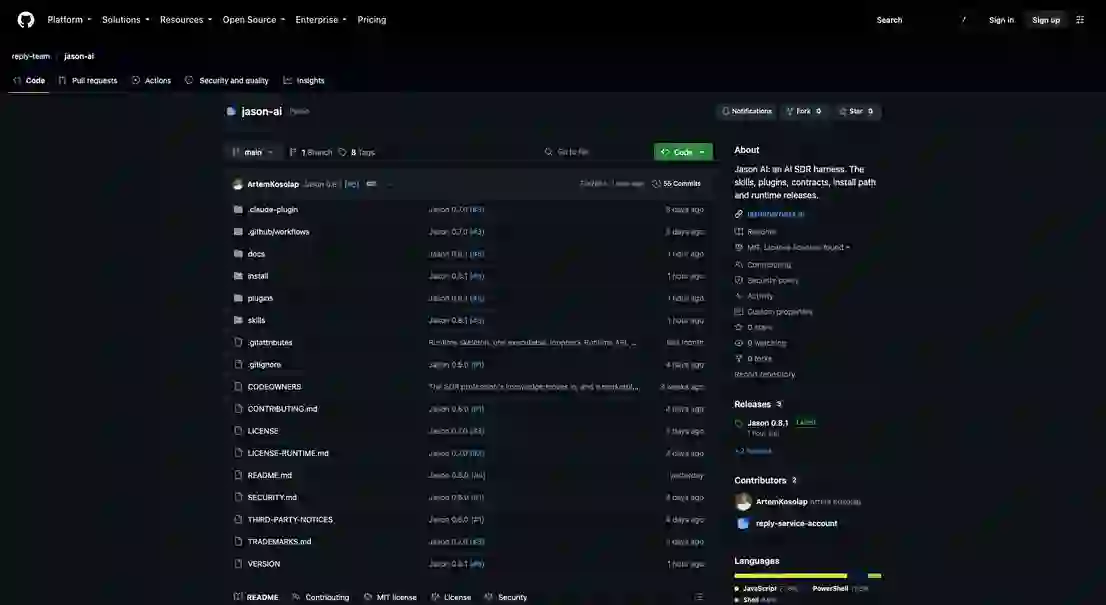View the 55 Commits history
The height and width of the screenshot is (605, 1106).
point(676,184)
